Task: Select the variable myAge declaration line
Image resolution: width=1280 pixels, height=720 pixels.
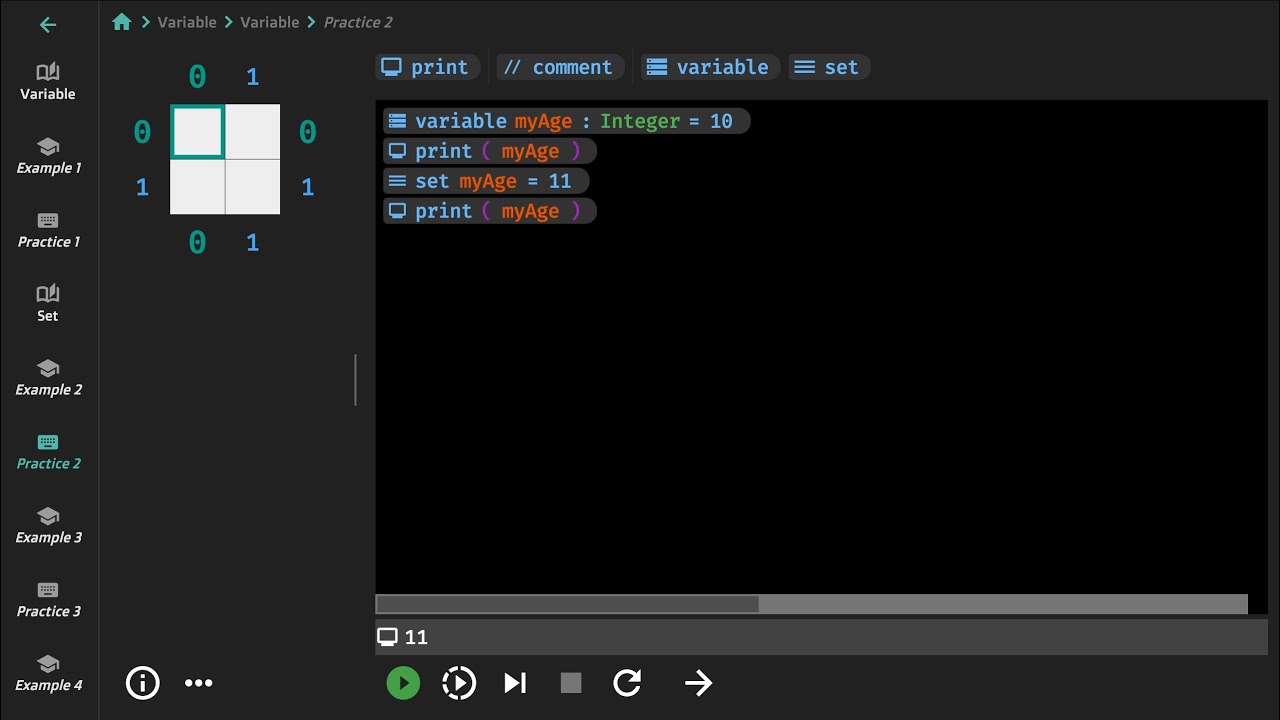Action: [x=566, y=121]
